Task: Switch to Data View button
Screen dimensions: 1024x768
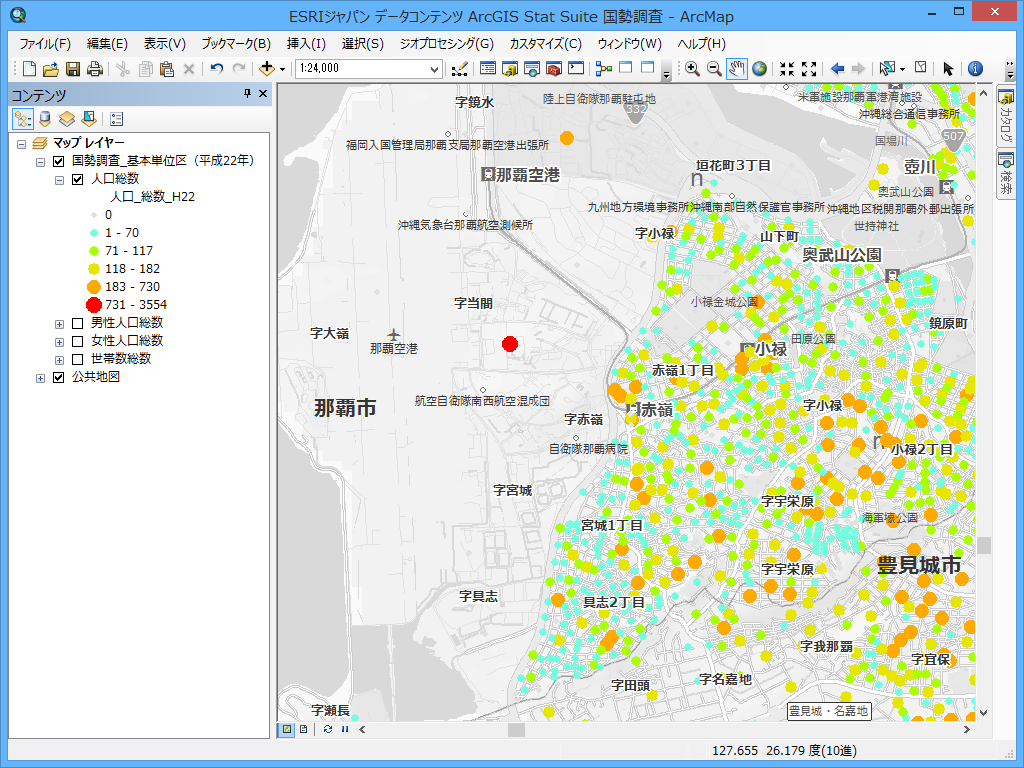Action: pyautogui.click(x=287, y=729)
